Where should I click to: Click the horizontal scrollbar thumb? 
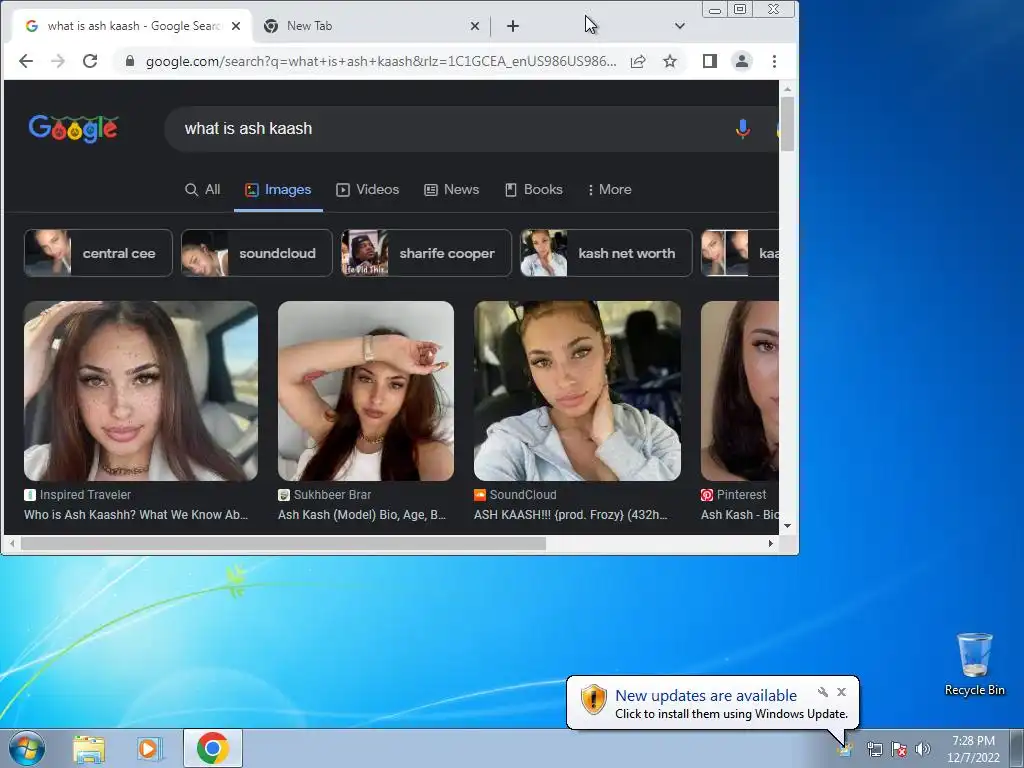(x=283, y=543)
